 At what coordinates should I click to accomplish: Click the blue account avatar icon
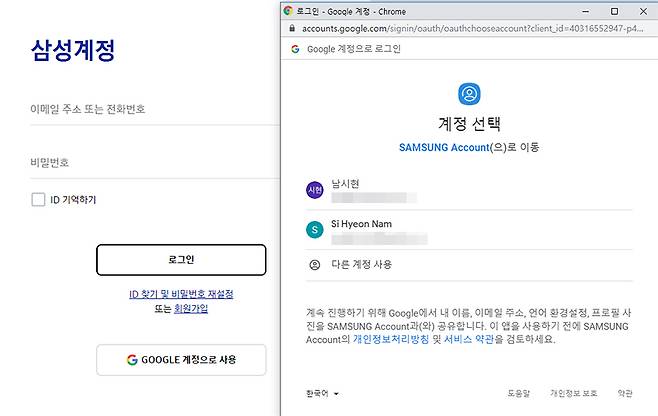tap(469, 94)
